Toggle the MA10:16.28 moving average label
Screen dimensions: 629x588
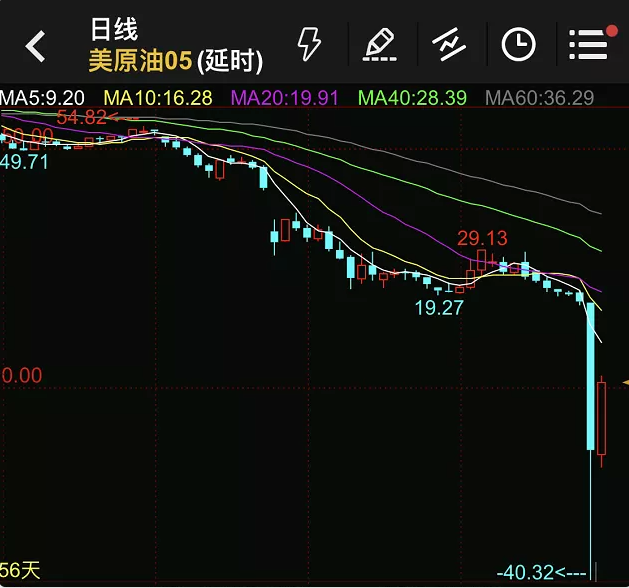(158, 98)
